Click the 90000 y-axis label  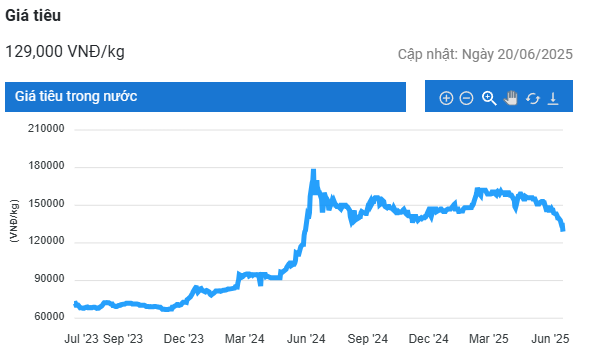(x=49, y=279)
